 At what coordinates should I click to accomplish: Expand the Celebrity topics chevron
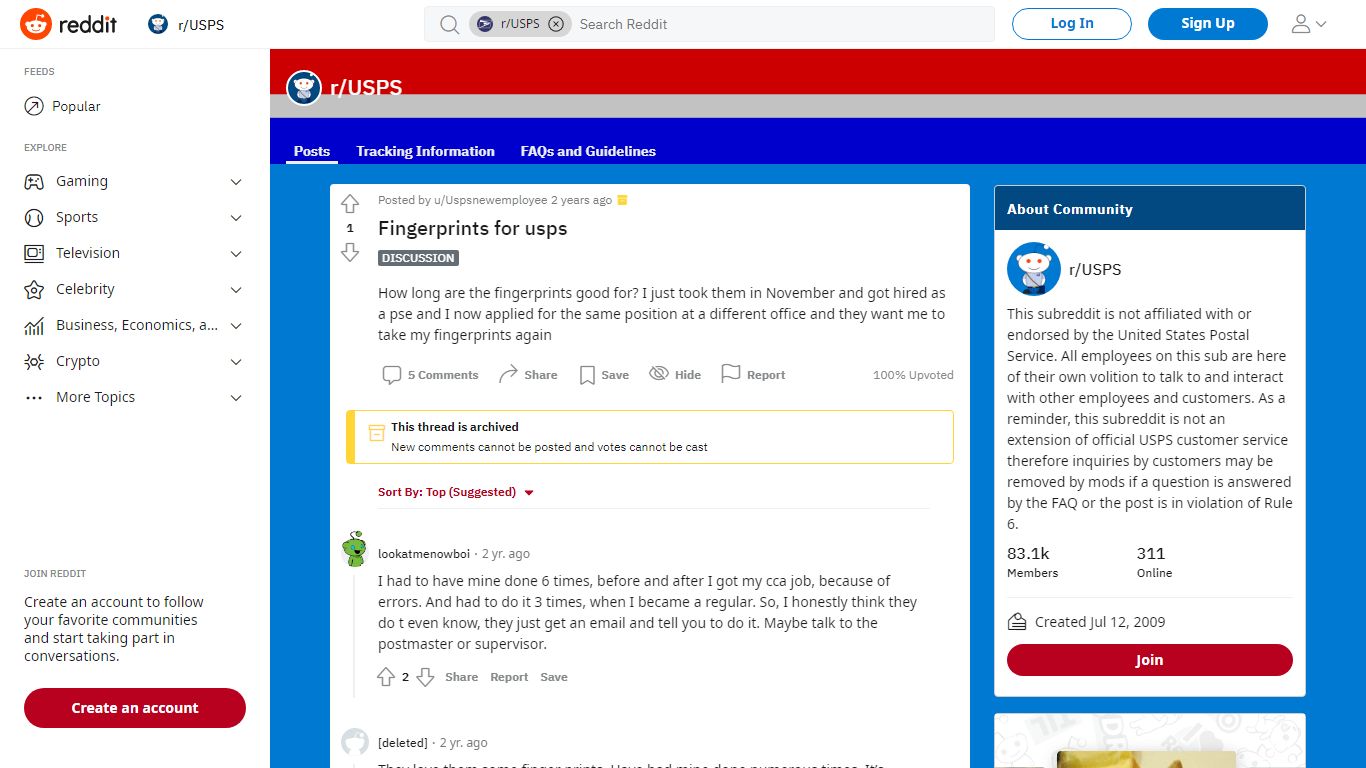click(236, 290)
